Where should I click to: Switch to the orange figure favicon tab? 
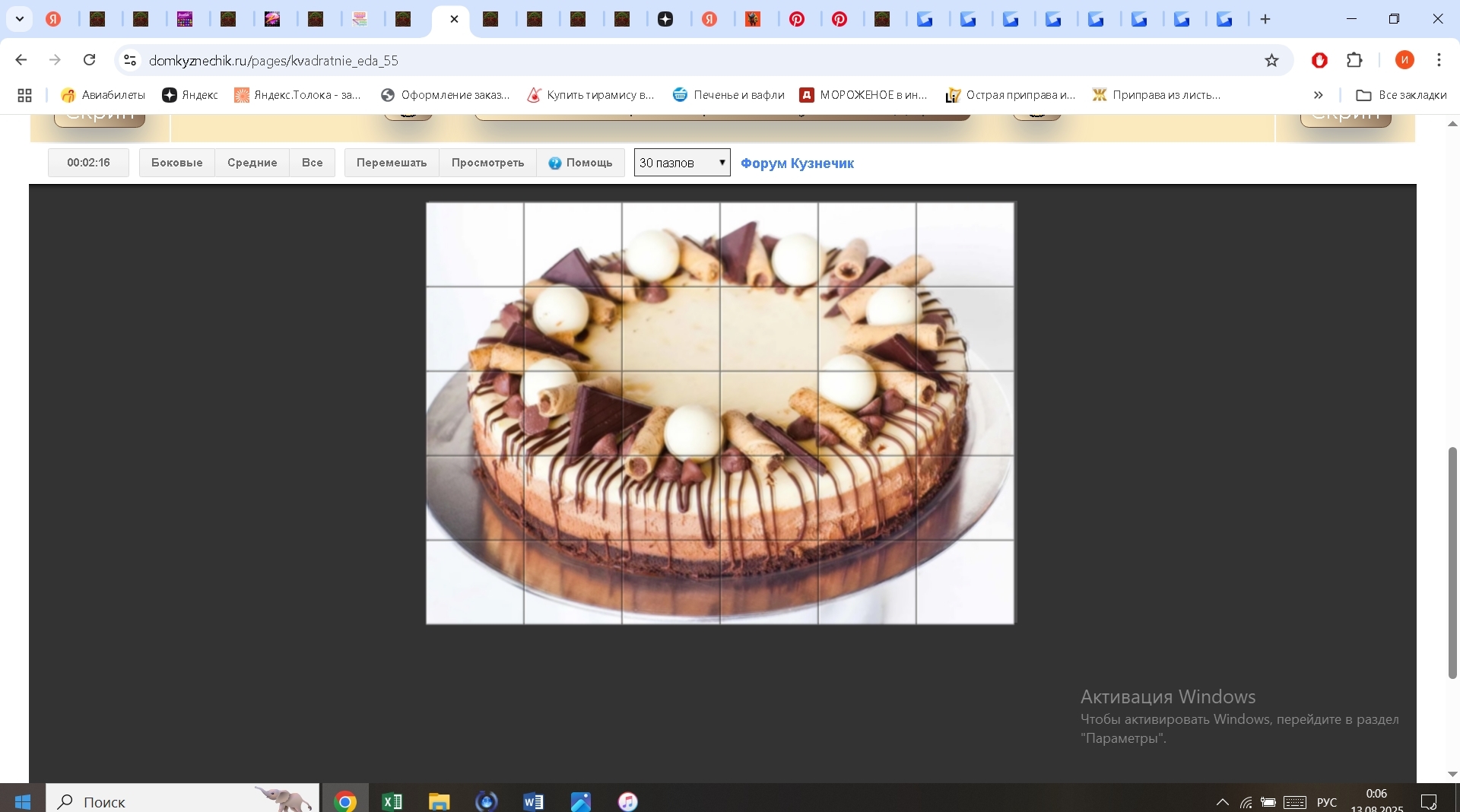pyautogui.click(x=753, y=19)
